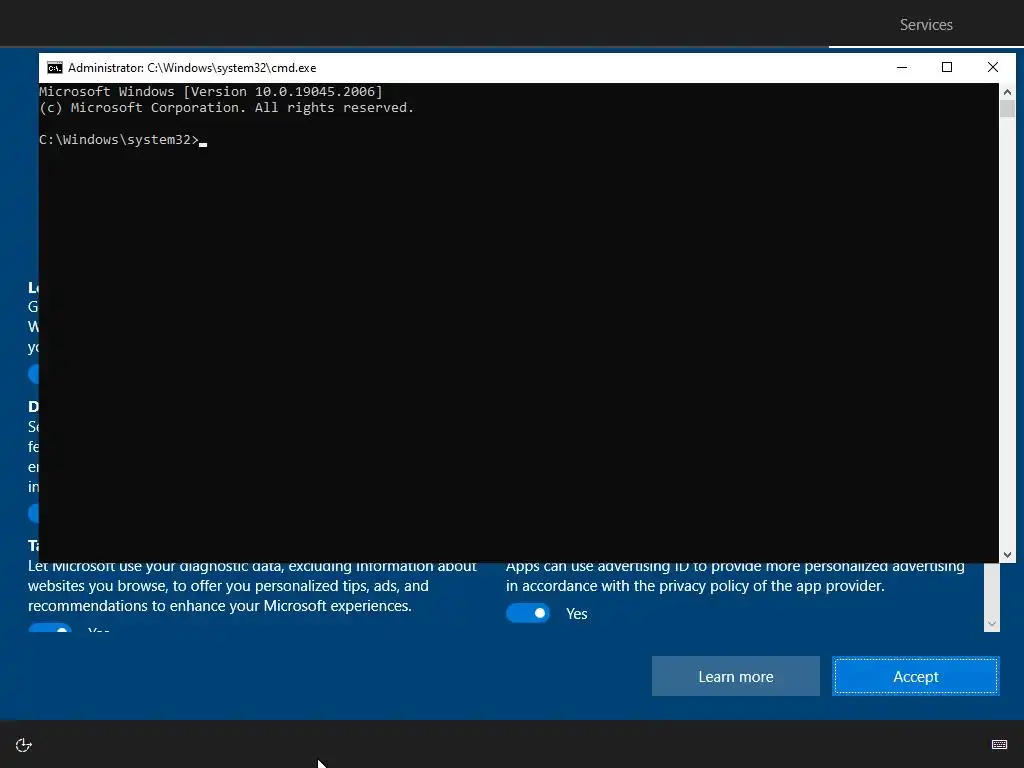Image resolution: width=1024 pixels, height=768 pixels.
Task: Click cmd window scroll down arrow
Action: pos(1007,554)
